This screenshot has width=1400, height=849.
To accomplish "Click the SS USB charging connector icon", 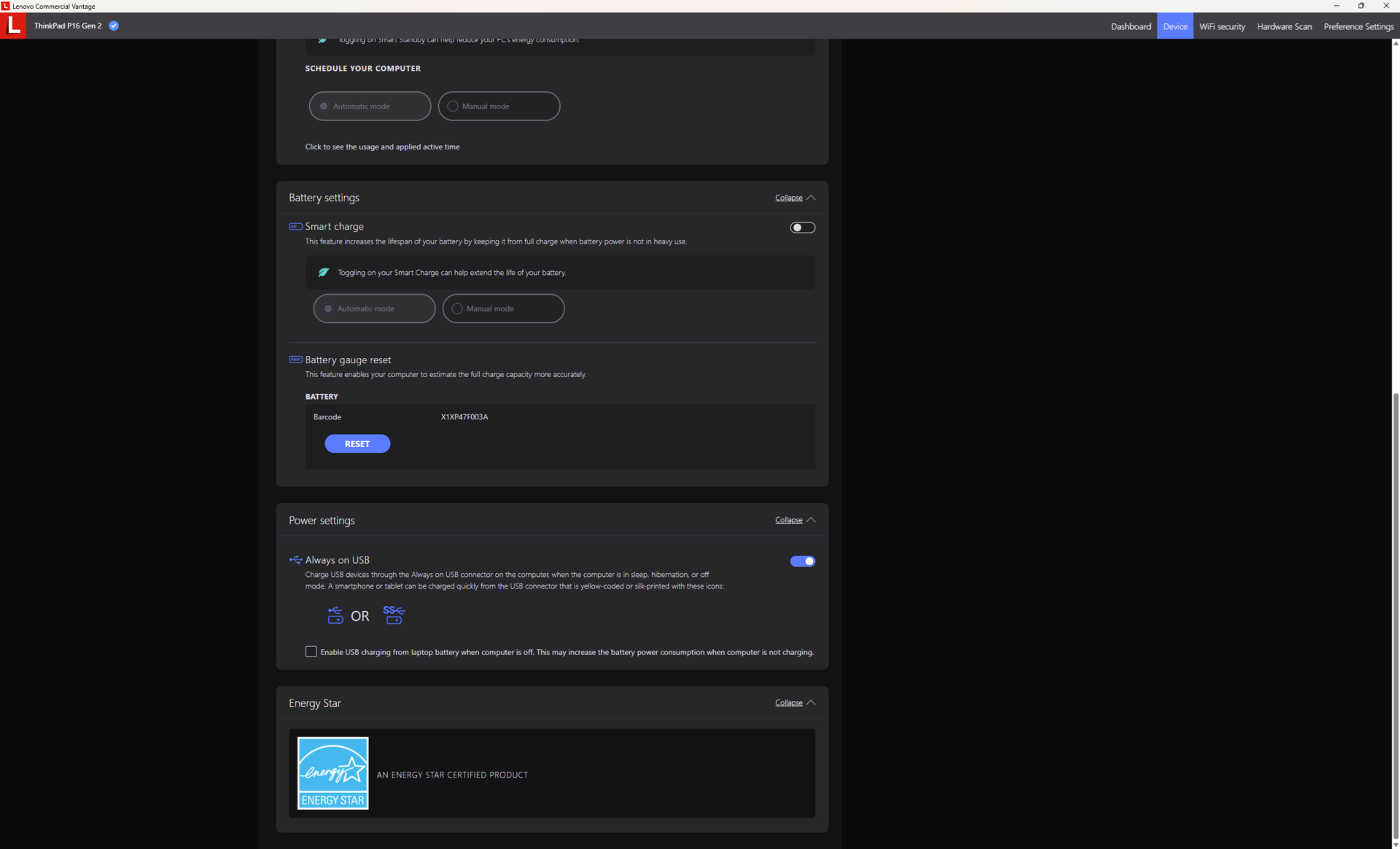I will pyautogui.click(x=394, y=615).
